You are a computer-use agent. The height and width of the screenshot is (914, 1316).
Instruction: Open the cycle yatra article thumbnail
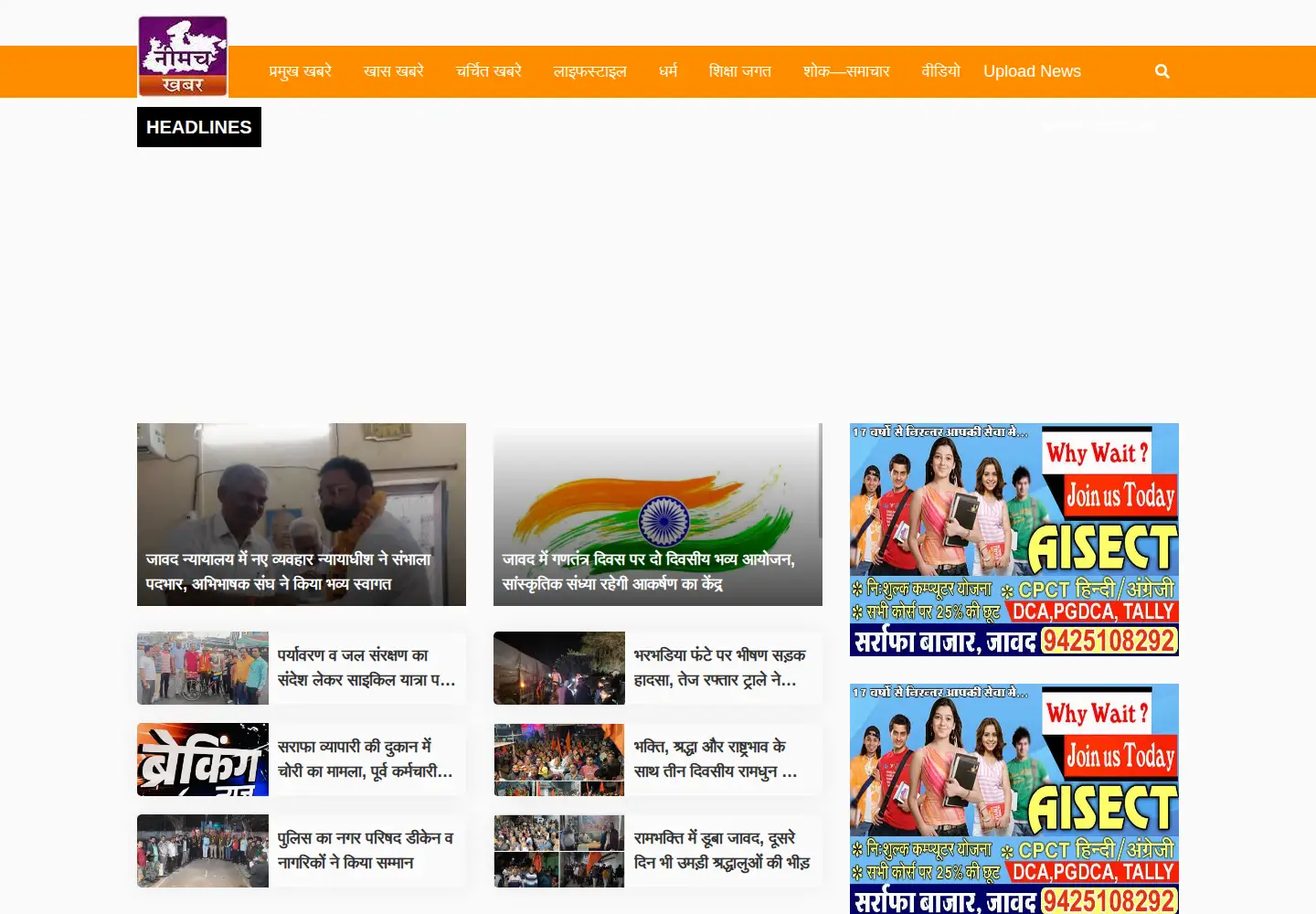click(x=203, y=668)
